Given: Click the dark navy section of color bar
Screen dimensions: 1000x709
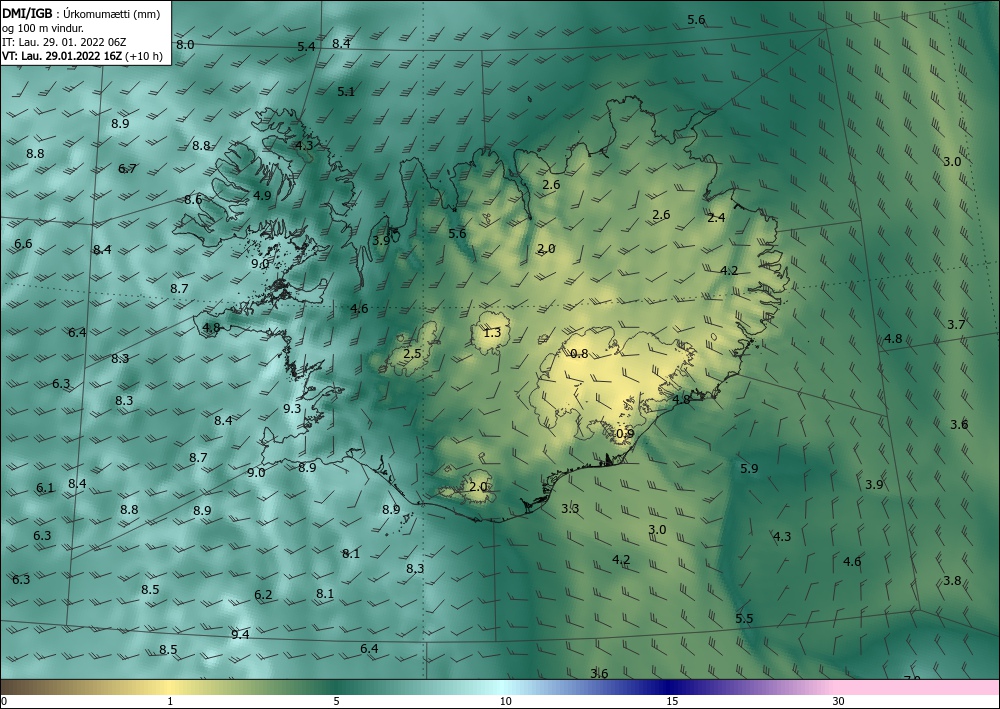Looking at the screenshot, I should 670,687.
